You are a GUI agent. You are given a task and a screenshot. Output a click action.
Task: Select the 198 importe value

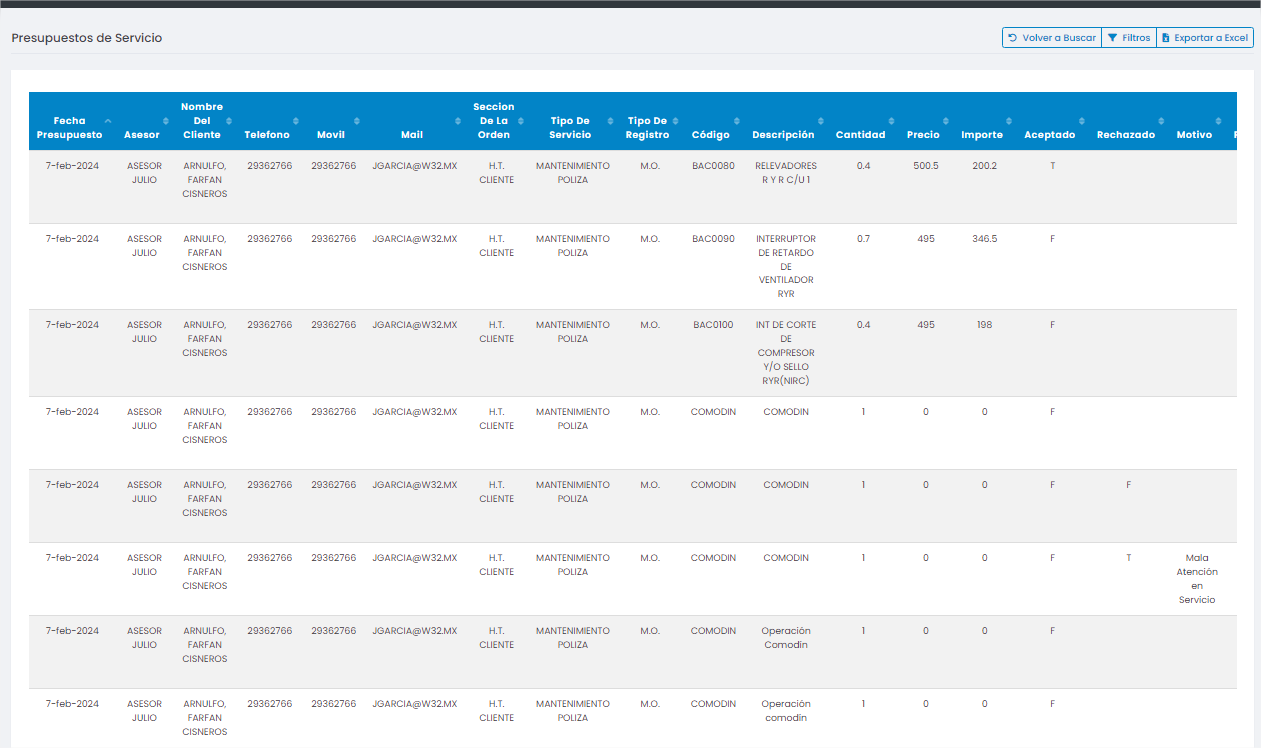click(x=984, y=325)
